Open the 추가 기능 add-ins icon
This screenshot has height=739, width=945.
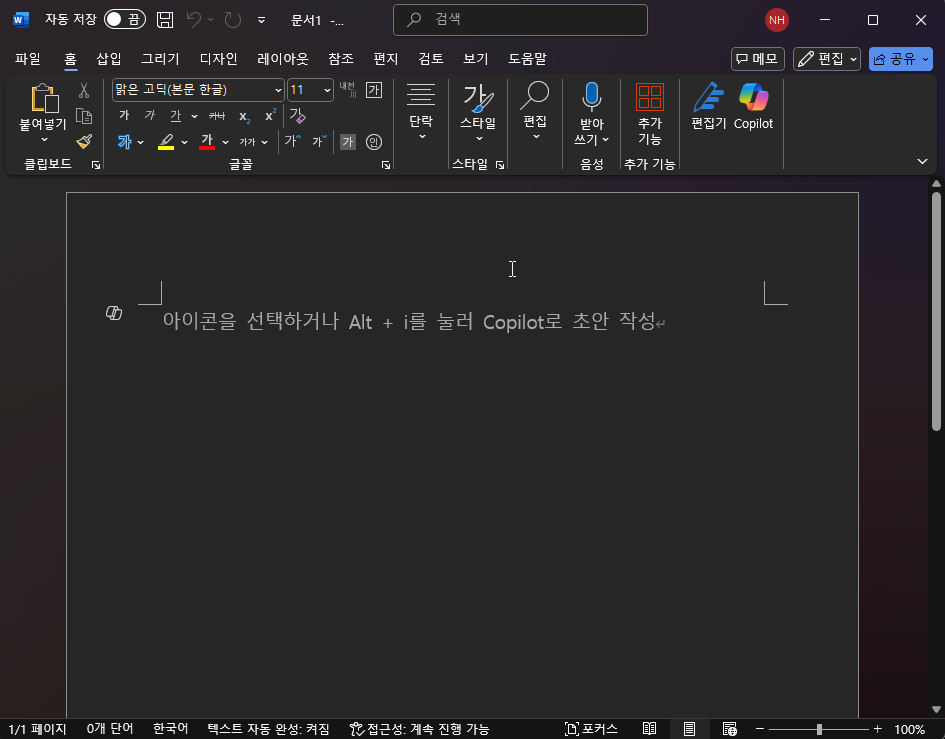click(x=650, y=96)
